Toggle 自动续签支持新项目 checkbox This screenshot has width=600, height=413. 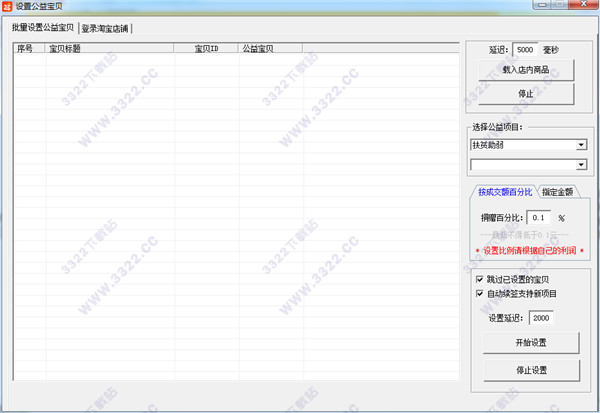[479, 294]
